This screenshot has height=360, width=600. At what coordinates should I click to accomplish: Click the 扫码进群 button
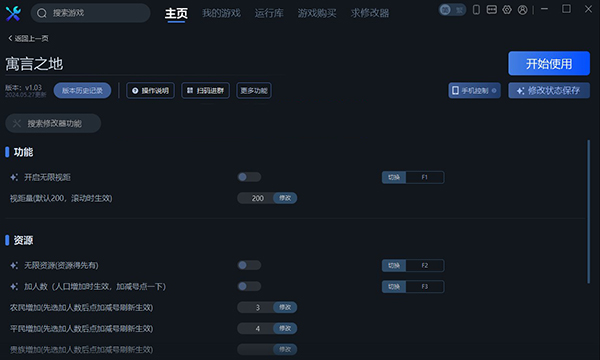coord(205,91)
